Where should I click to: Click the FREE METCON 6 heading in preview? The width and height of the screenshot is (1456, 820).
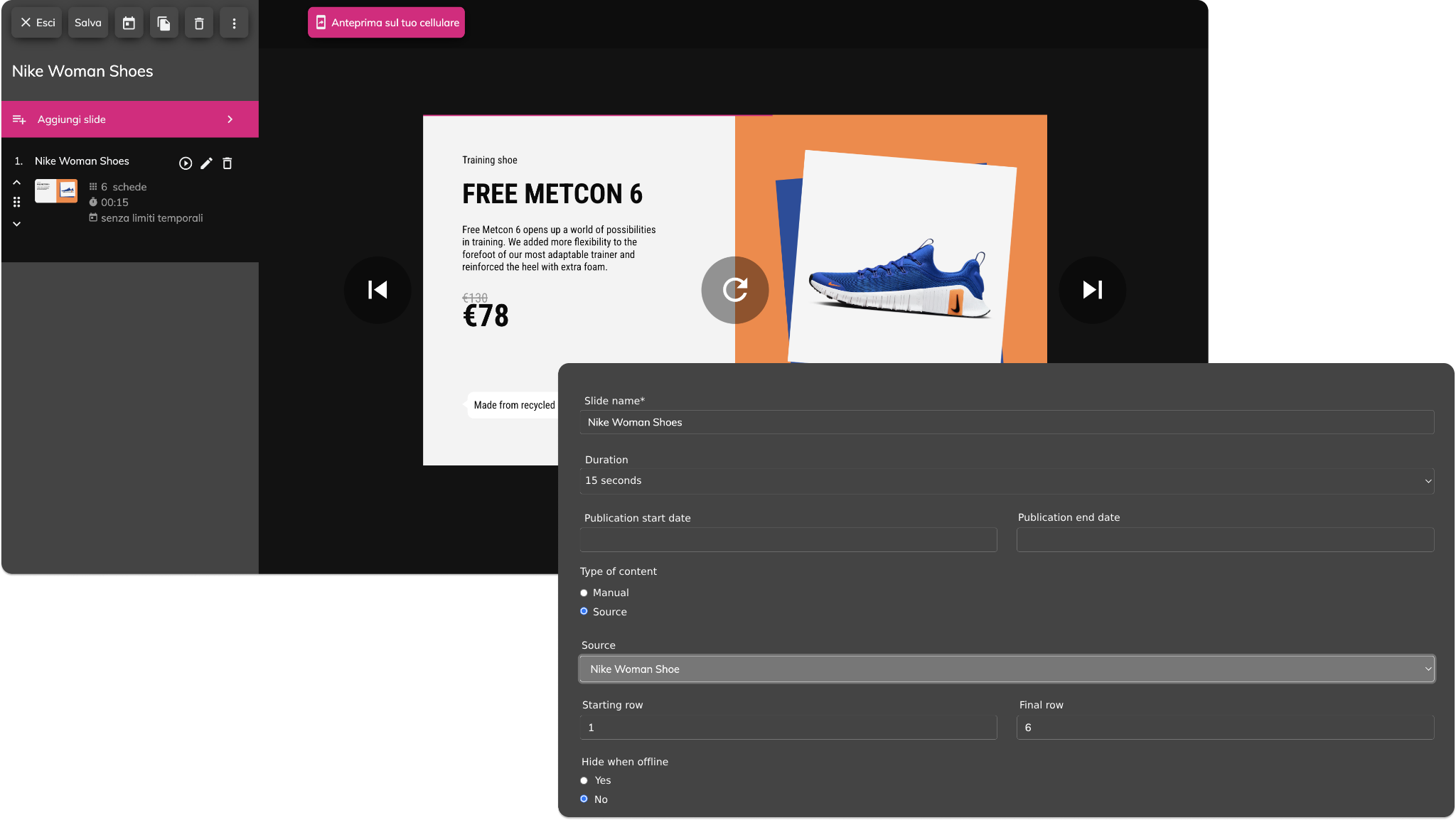point(552,194)
